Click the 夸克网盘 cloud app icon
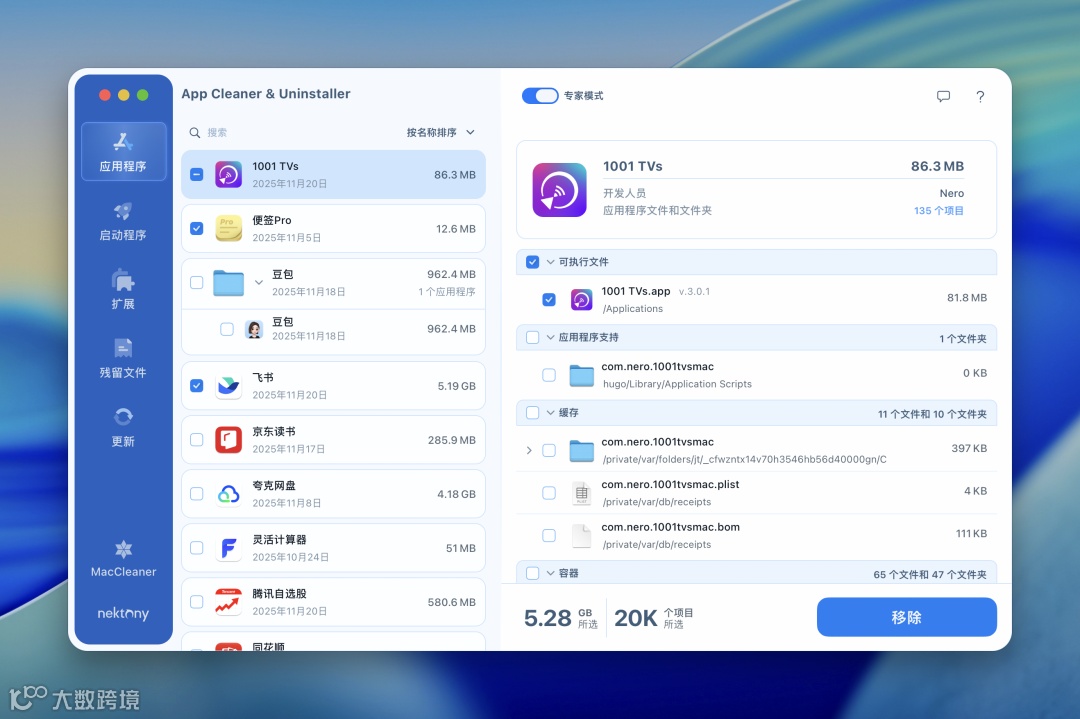Screen dimensions: 1080x719 [229, 494]
